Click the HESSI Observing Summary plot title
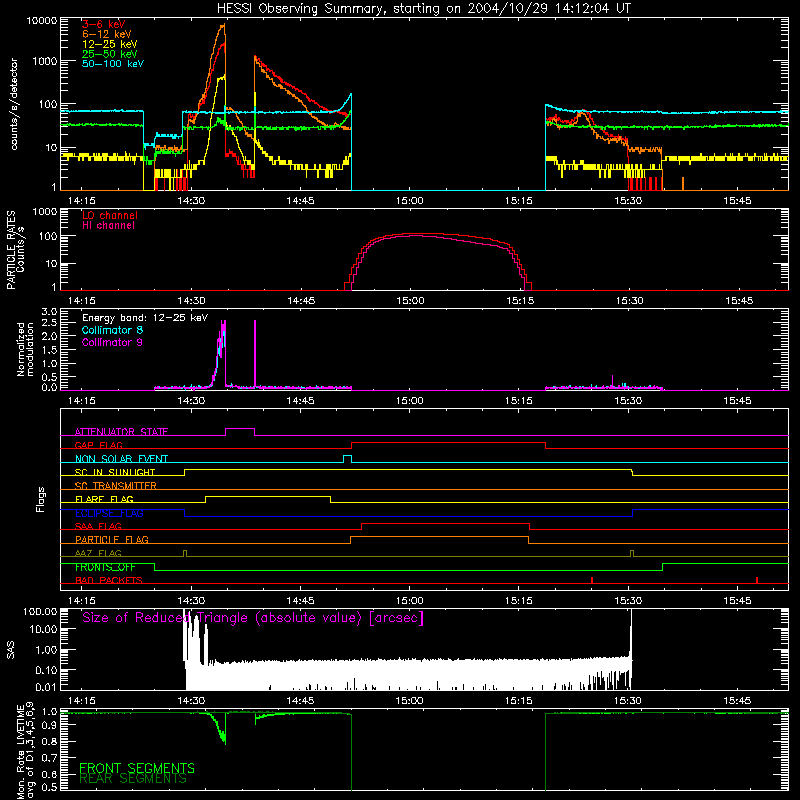Viewport: 800px width, 800px height. (423, 9)
